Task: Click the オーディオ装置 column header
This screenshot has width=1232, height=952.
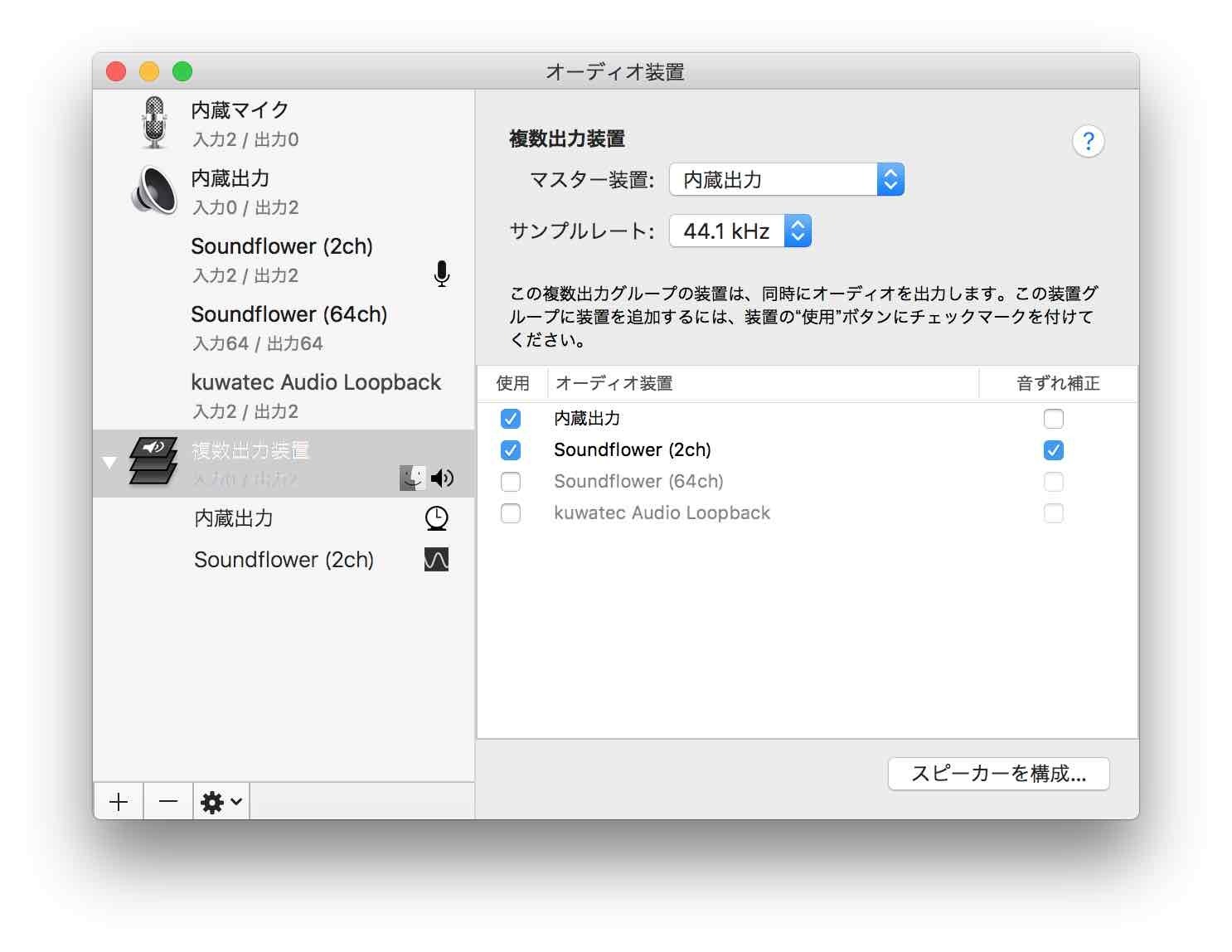Action: [x=614, y=383]
